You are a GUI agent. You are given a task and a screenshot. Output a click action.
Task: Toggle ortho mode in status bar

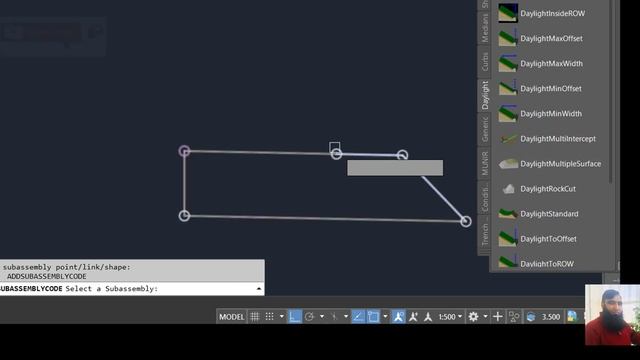click(295, 317)
